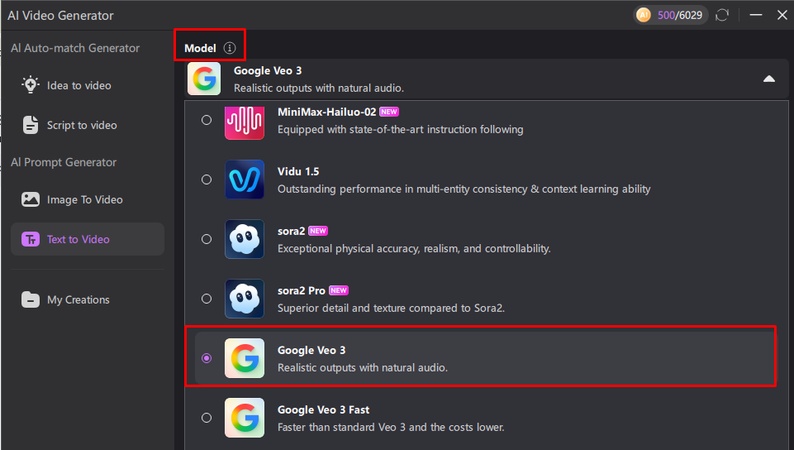Image resolution: width=794 pixels, height=450 pixels.
Task: Click the Google Veo 3 Fast logo
Action: click(x=244, y=417)
